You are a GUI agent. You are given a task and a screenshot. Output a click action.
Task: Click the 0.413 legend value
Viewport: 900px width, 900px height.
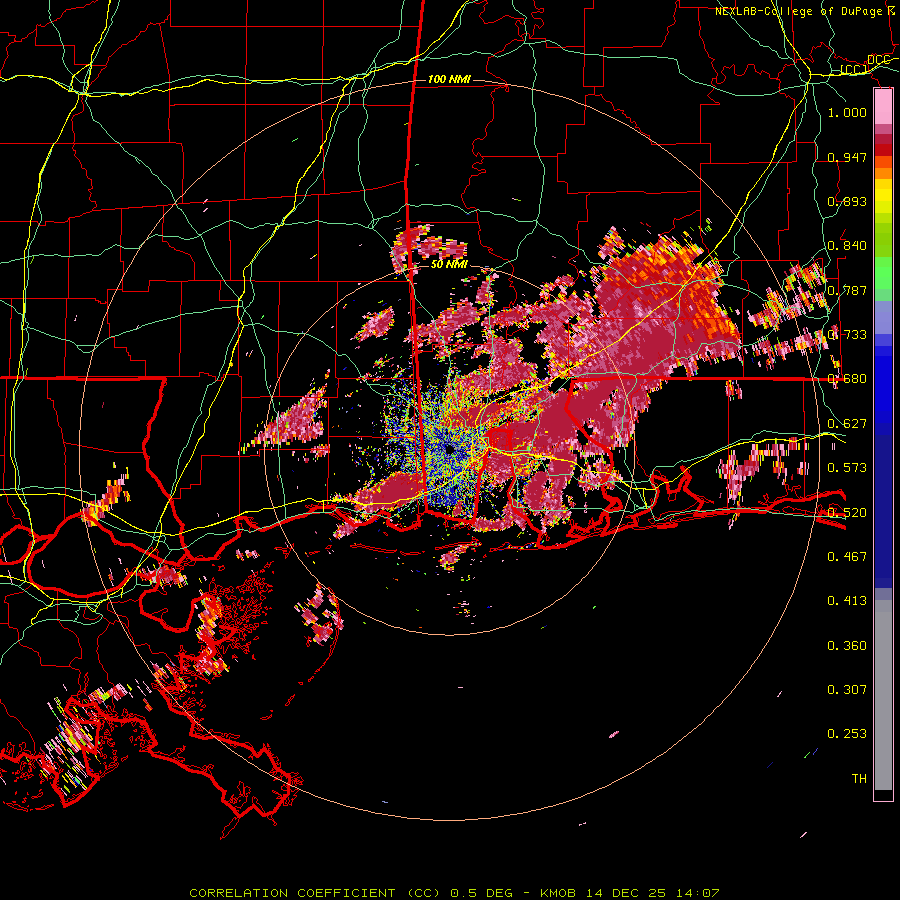847,601
